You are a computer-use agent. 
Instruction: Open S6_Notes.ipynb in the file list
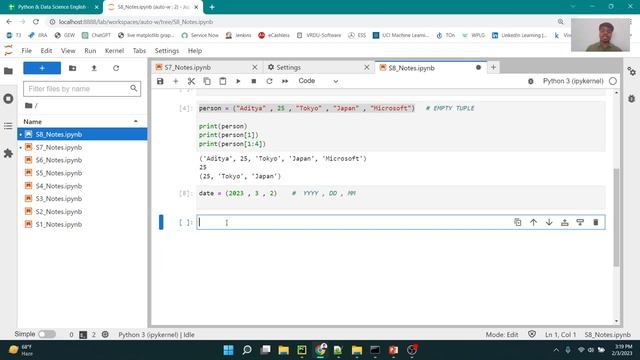pos(82,160)
